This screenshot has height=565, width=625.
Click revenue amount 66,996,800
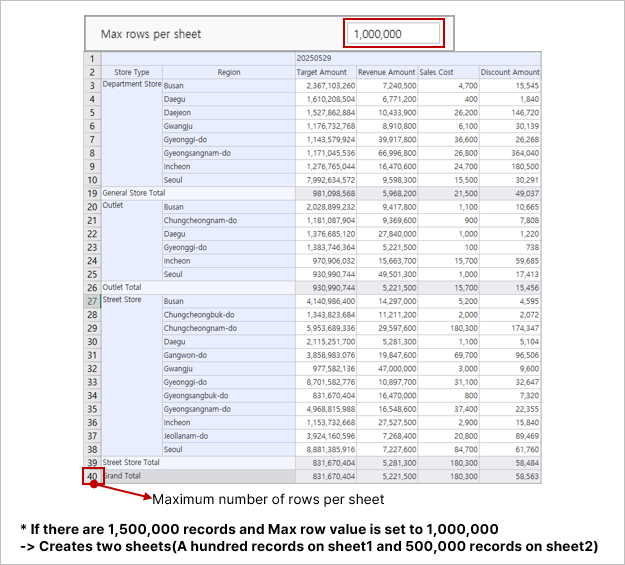pyautogui.click(x=387, y=153)
